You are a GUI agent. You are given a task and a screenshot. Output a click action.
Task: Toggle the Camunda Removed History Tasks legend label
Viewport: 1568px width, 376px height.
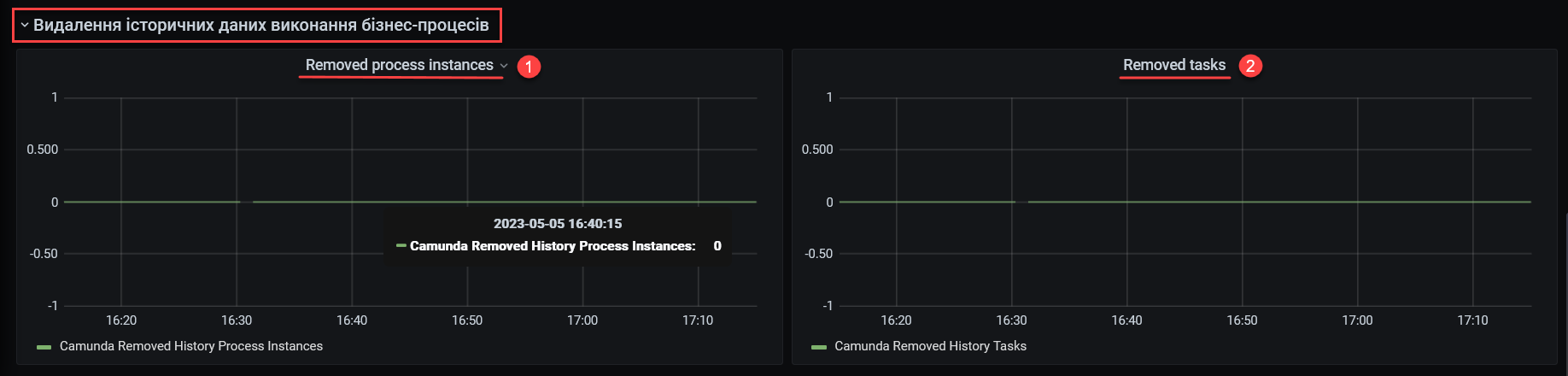click(930, 346)
